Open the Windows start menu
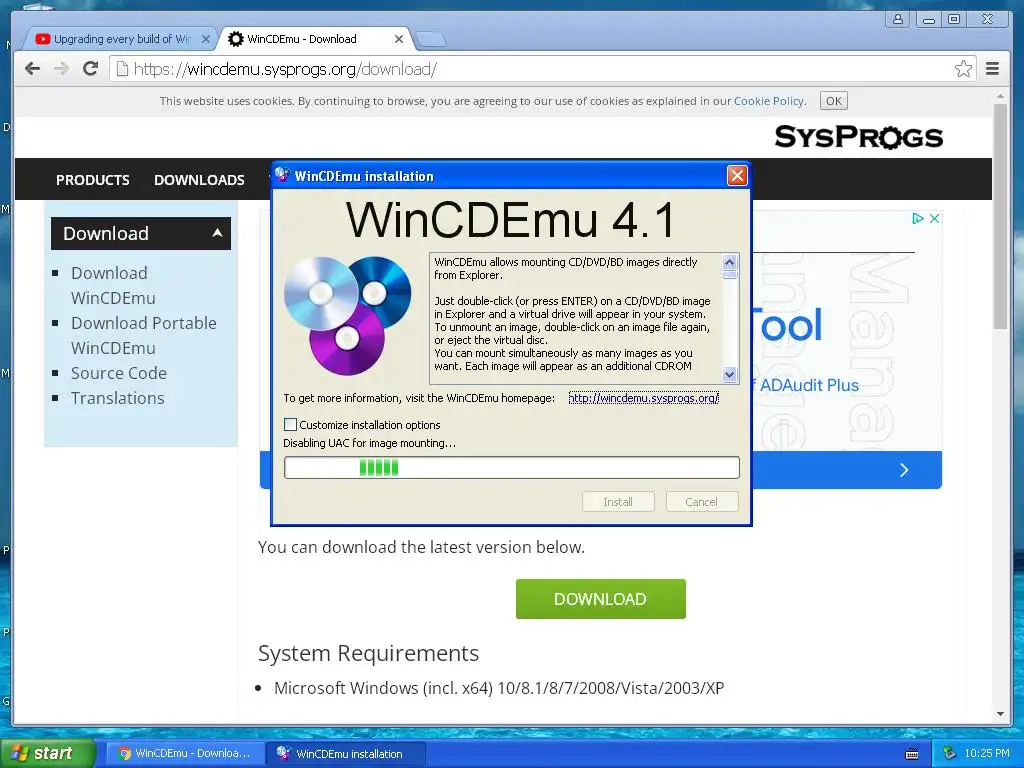1024x768 pixels. click(x=48, y=753)
